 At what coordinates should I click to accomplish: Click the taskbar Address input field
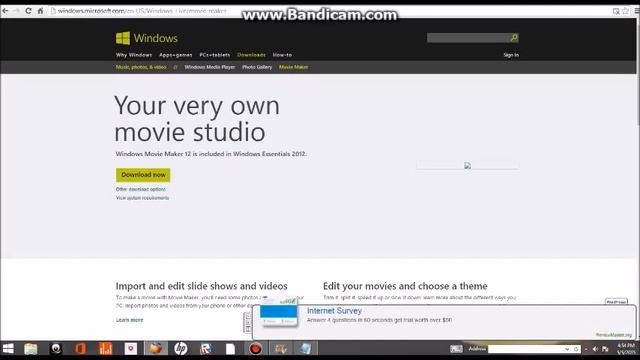(x=526, y=349)
